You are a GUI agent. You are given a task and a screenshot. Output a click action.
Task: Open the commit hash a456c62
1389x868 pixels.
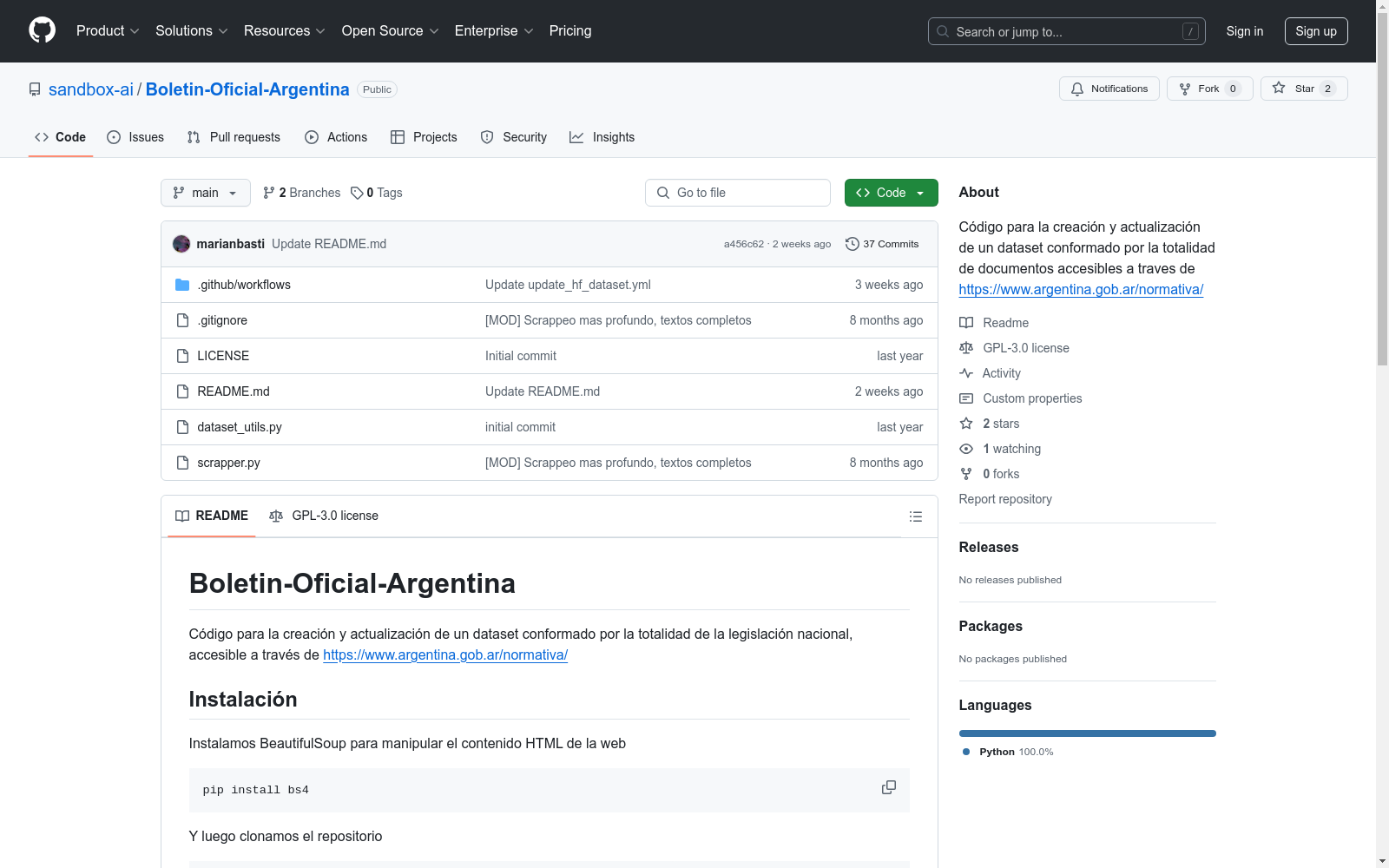pyautogui.click(x=744, y=244)
